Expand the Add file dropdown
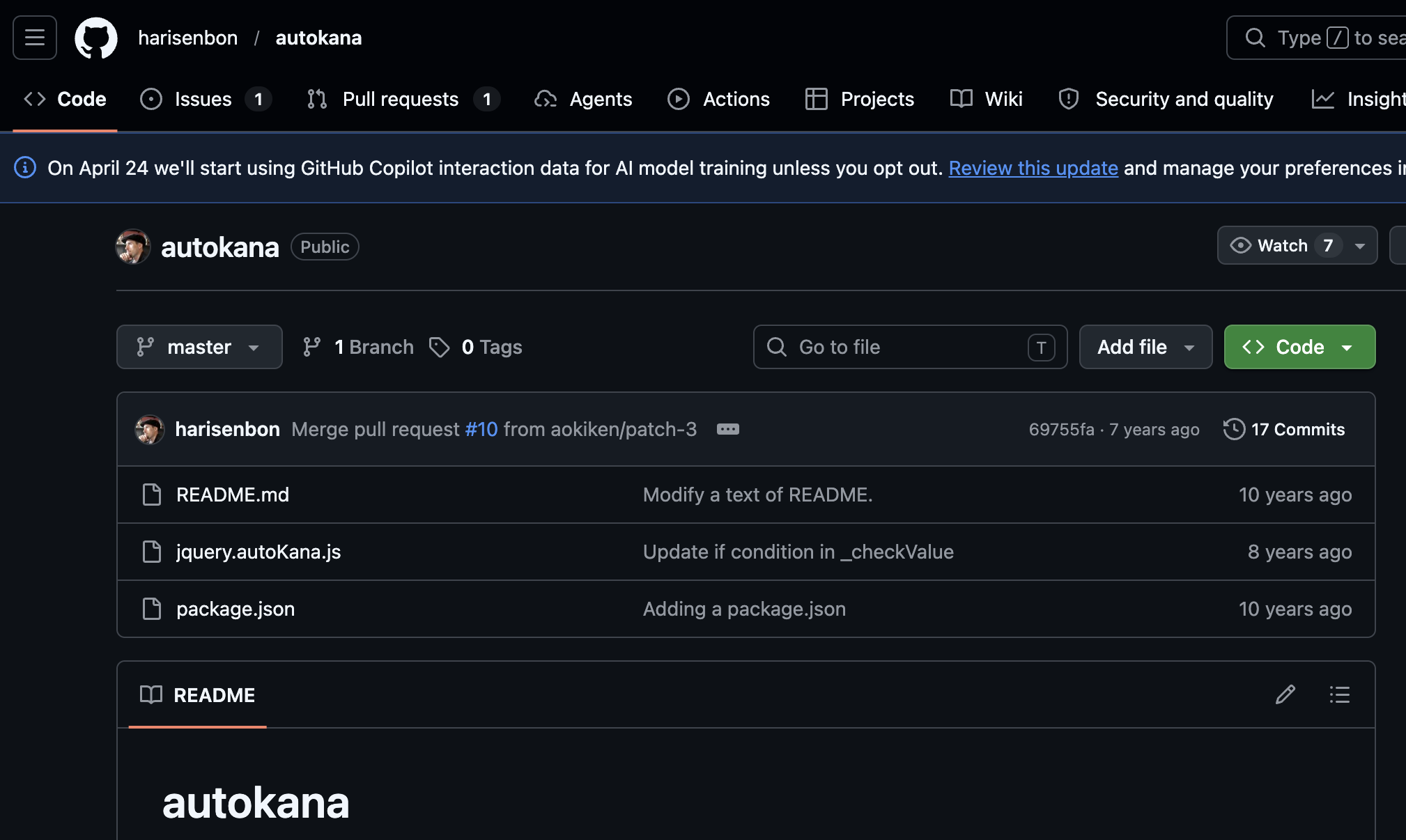Image resolution: width=1406 pixels, height=840 pixels. pyautogui.click(x=1145, y=347)
